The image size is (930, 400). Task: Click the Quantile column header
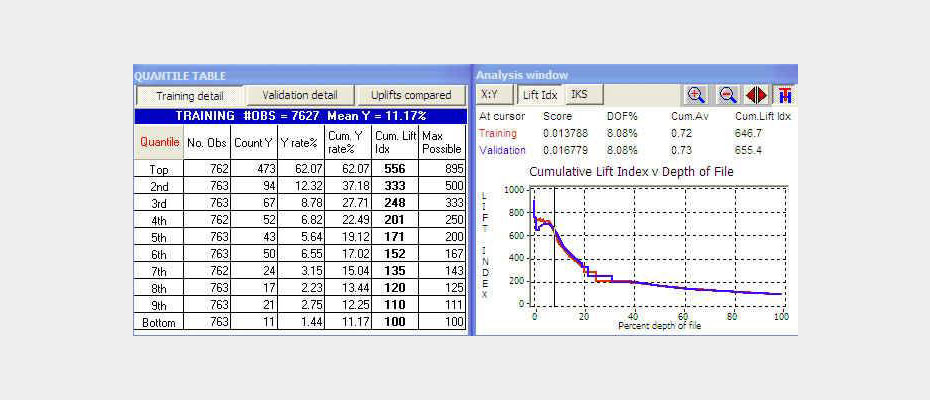tap(159, 142)
